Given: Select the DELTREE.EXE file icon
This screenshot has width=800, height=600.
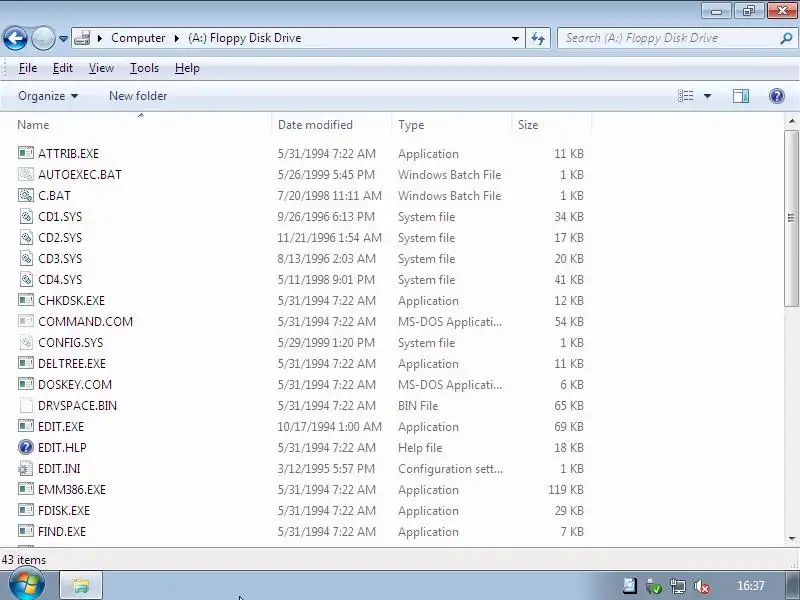Looking at the screenshot, I should pos(26,363).
